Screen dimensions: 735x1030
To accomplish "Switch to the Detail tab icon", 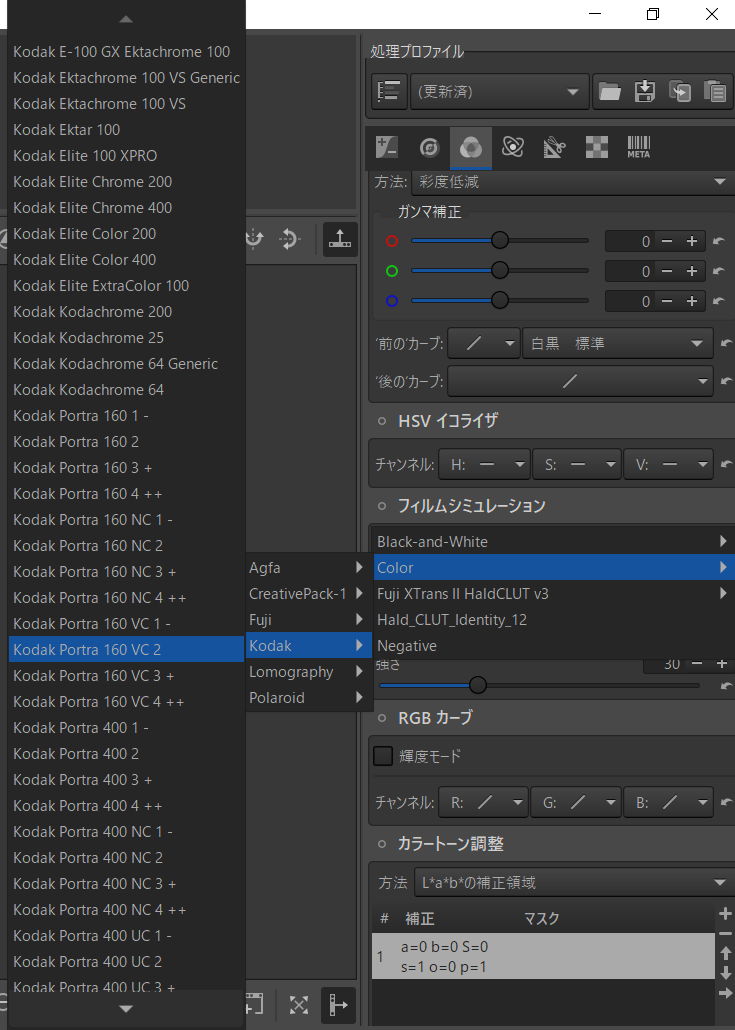I will (x=429, y=147).
